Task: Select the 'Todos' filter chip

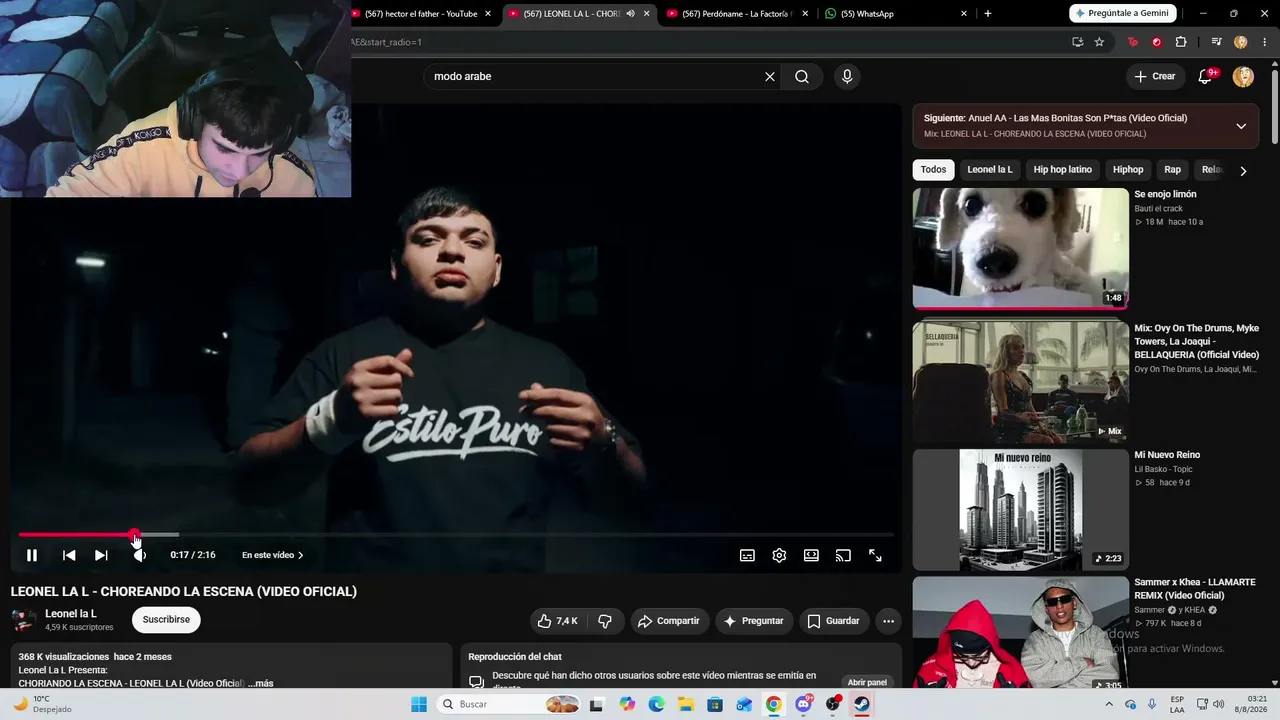Action: click(933, 170)
